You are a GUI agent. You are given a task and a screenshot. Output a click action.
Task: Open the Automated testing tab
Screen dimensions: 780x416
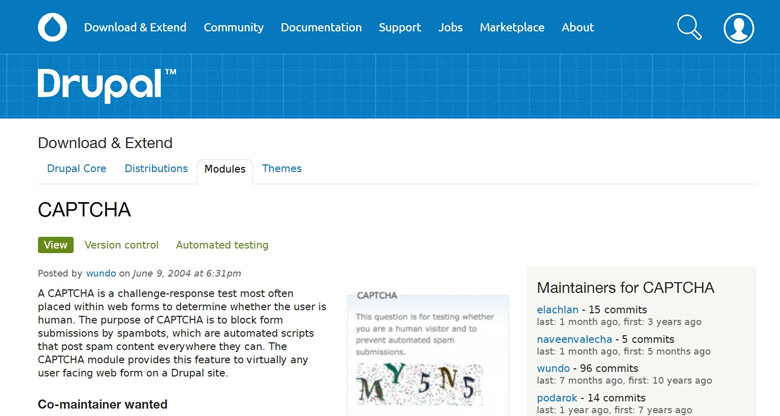[x=222, y=245]
